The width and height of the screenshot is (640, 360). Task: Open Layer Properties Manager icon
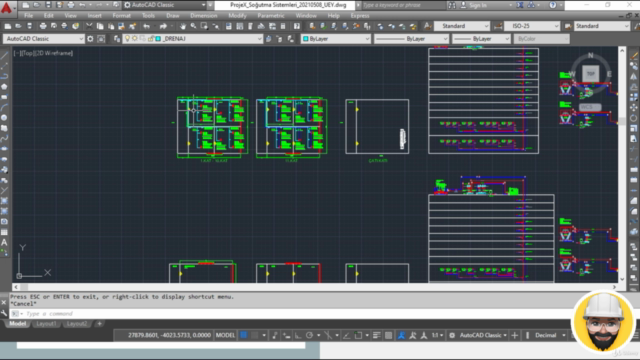117,39
